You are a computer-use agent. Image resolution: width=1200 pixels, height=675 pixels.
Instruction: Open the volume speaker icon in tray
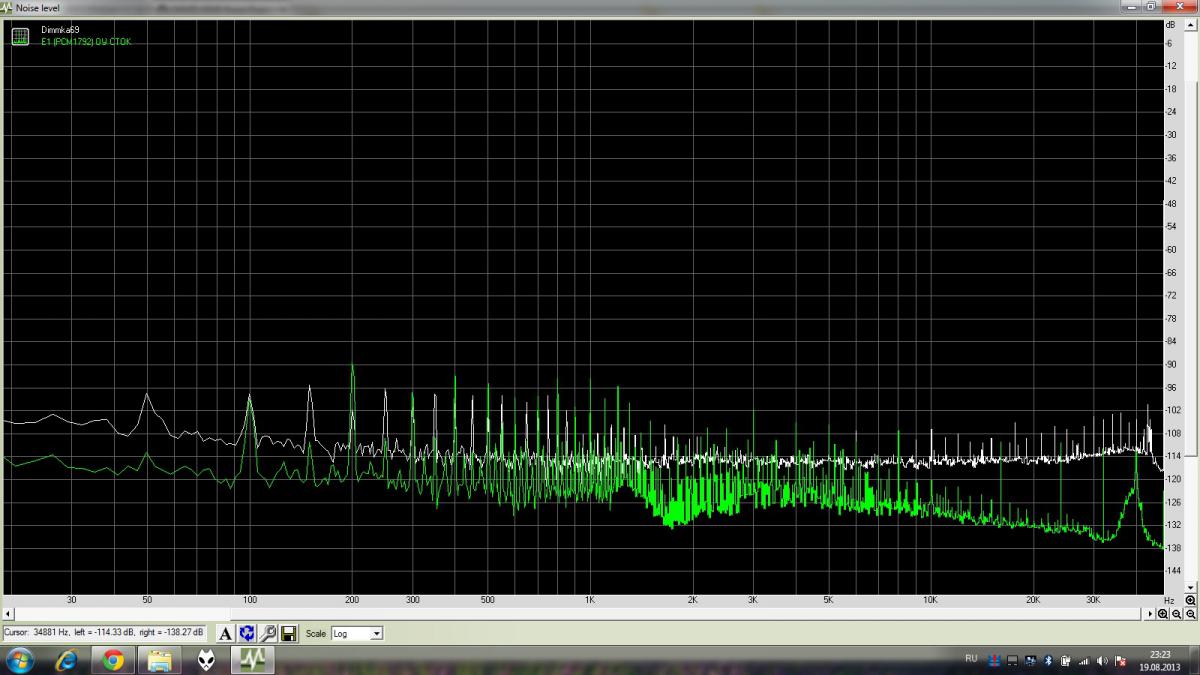(x=1103, y=661)
